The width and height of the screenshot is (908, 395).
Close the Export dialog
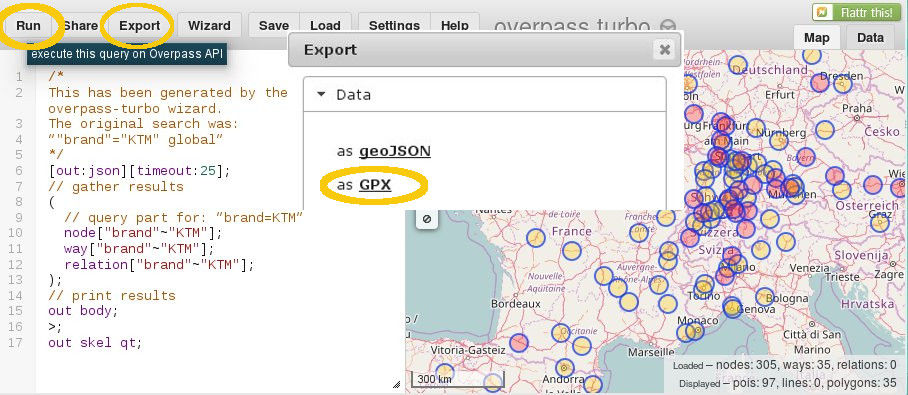(665, 49)
